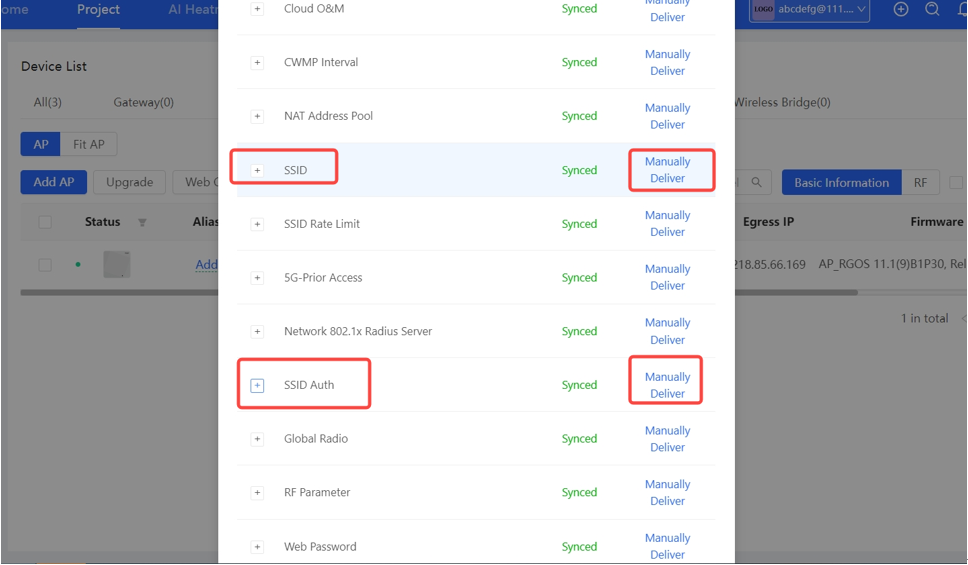This screenshot has width=968, height=565.
Task: Tick the select-all checkbox in table header
Action: point(45,222)
